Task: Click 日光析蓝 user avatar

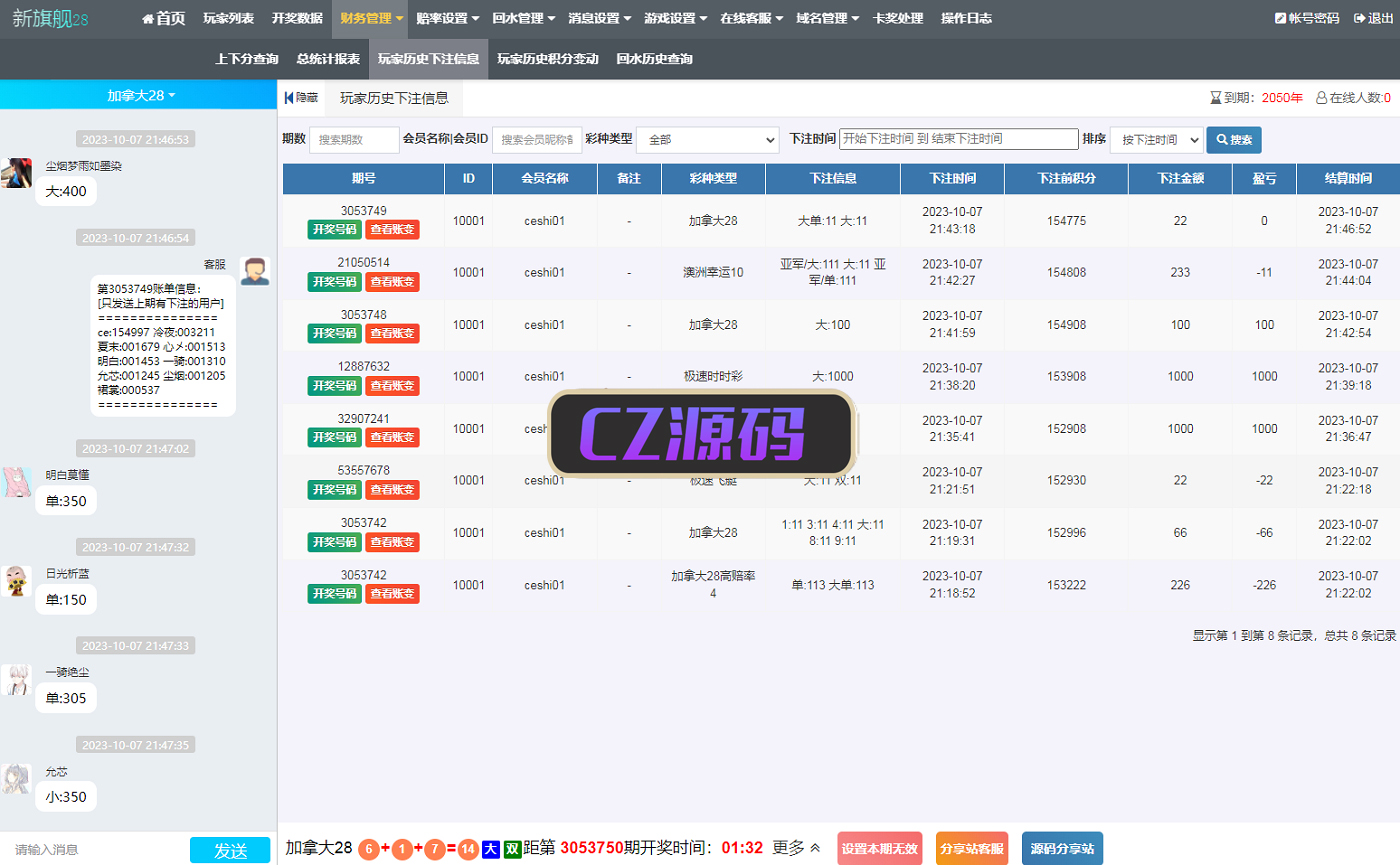Action: point(16,581)
